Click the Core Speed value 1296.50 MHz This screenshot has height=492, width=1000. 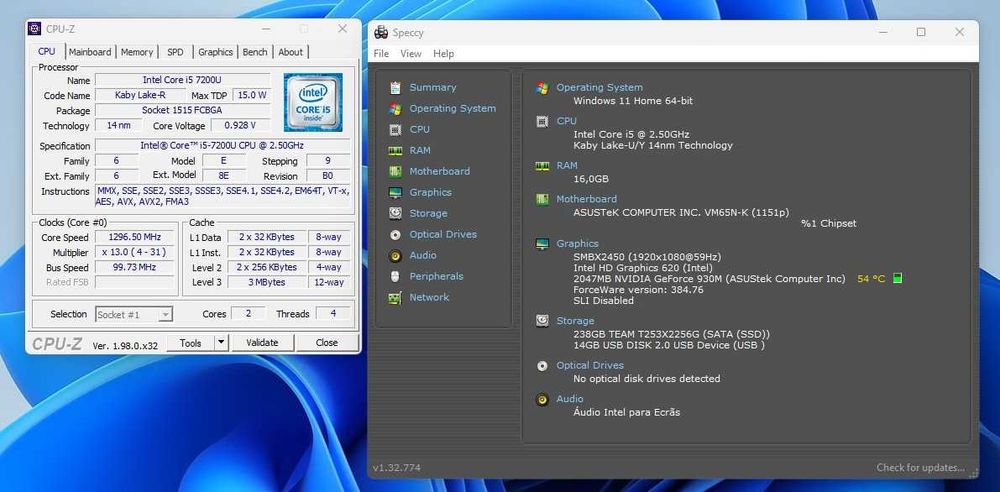tap(135, 237)
